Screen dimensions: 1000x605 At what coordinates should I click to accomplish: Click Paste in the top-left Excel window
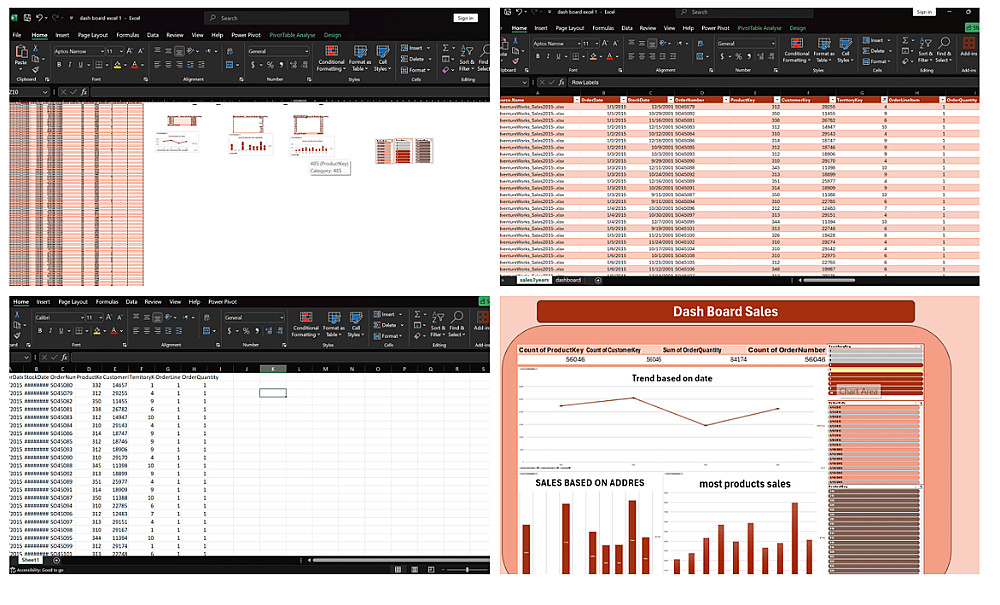(x=21, y=56)
